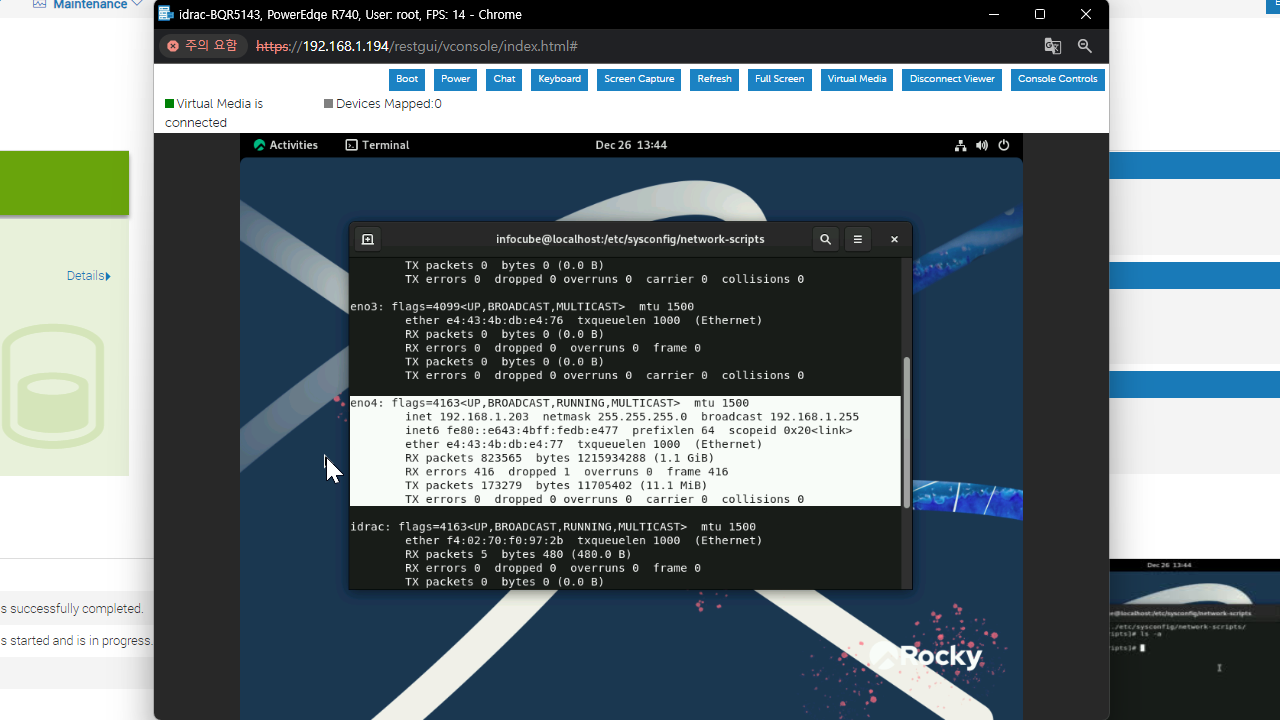Take a Screen Capture
This screenshot has width=1280, height=720.
[x=639, y=80]
